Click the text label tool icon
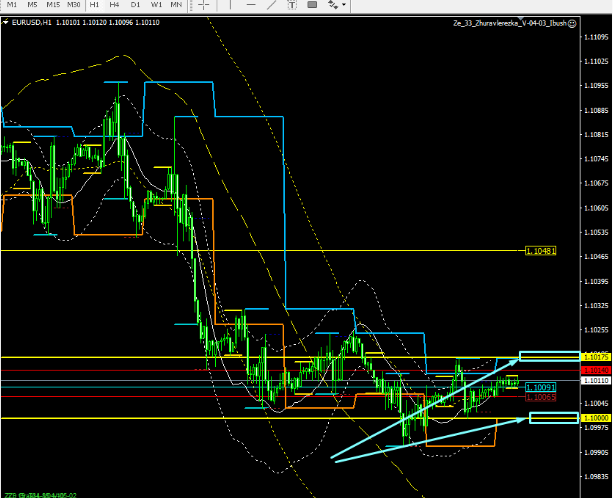 311,5
